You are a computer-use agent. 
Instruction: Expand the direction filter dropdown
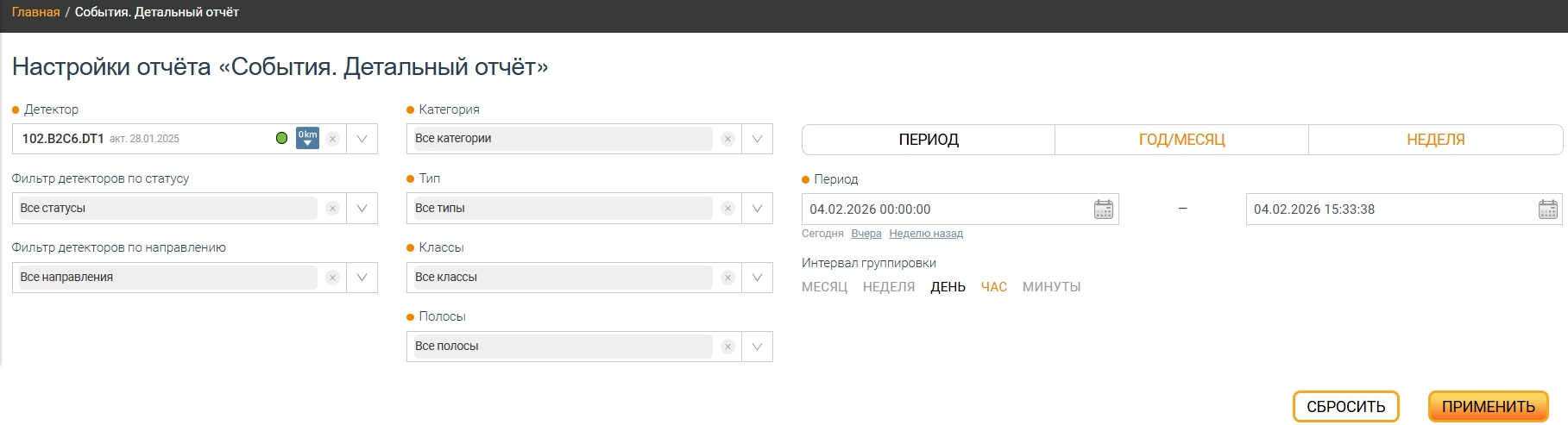pos(362,278)
